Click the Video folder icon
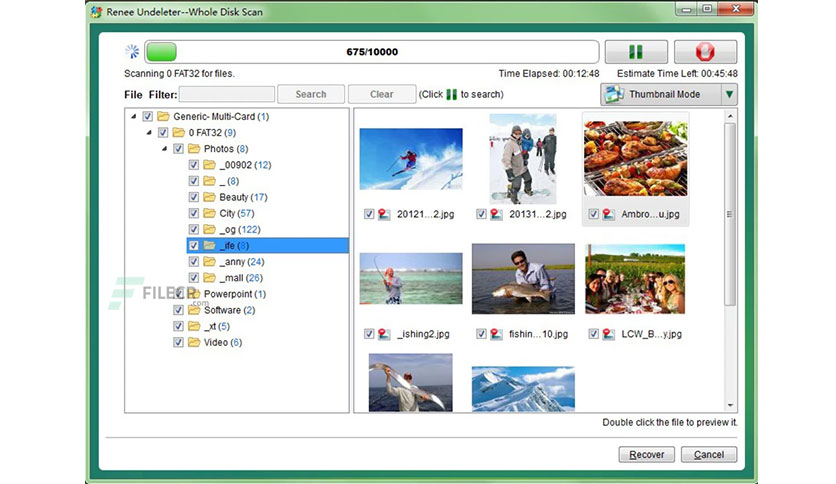The image size is (836, 484). pos(194,342)
